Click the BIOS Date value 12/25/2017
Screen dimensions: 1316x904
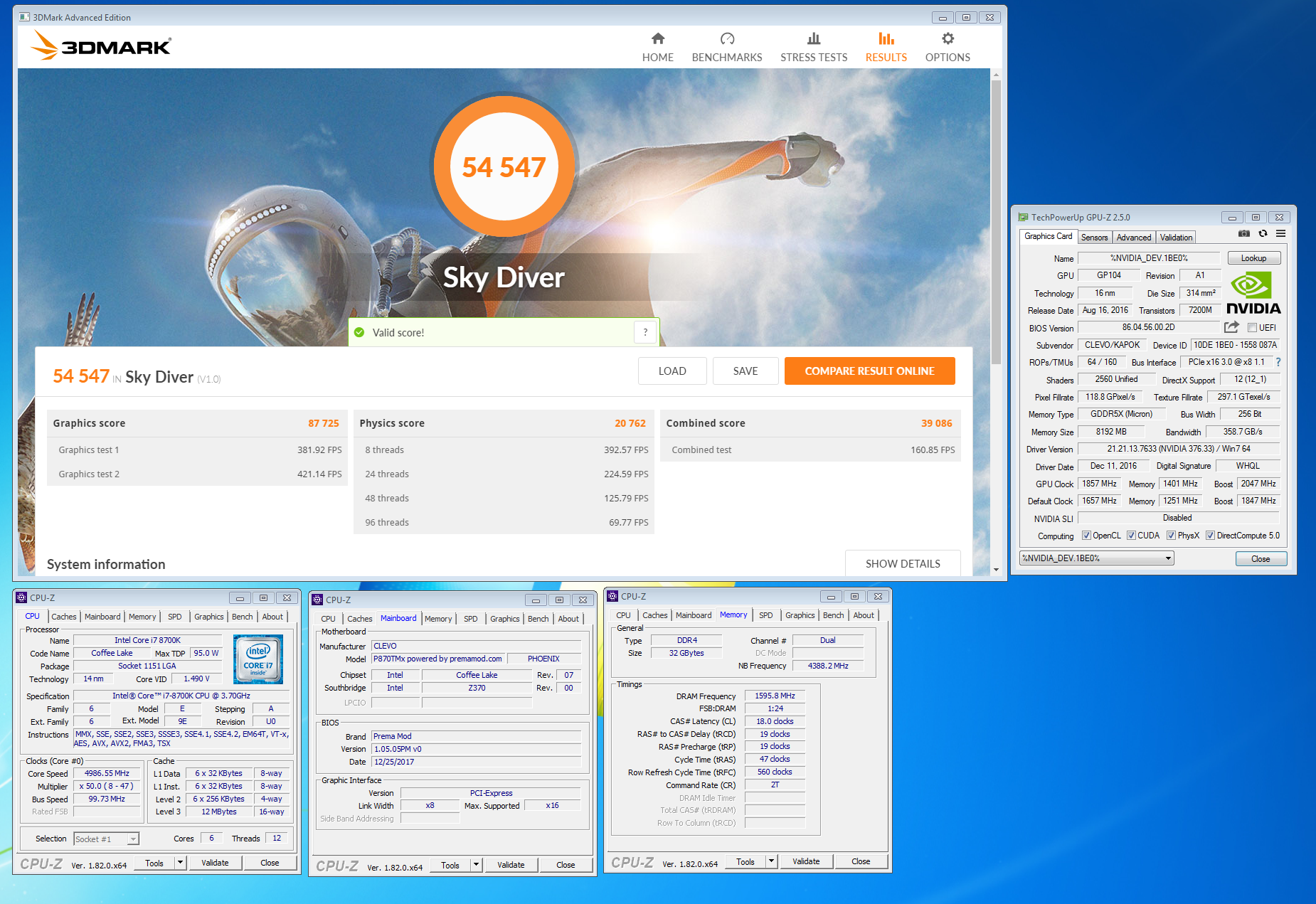(x=477, y=762)
